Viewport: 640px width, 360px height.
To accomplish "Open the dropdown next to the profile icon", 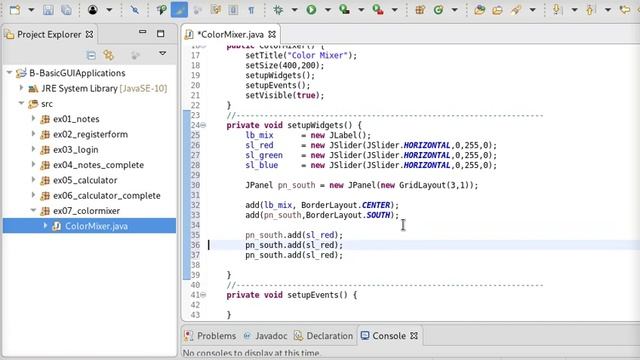I will click(x=109, y=10).
